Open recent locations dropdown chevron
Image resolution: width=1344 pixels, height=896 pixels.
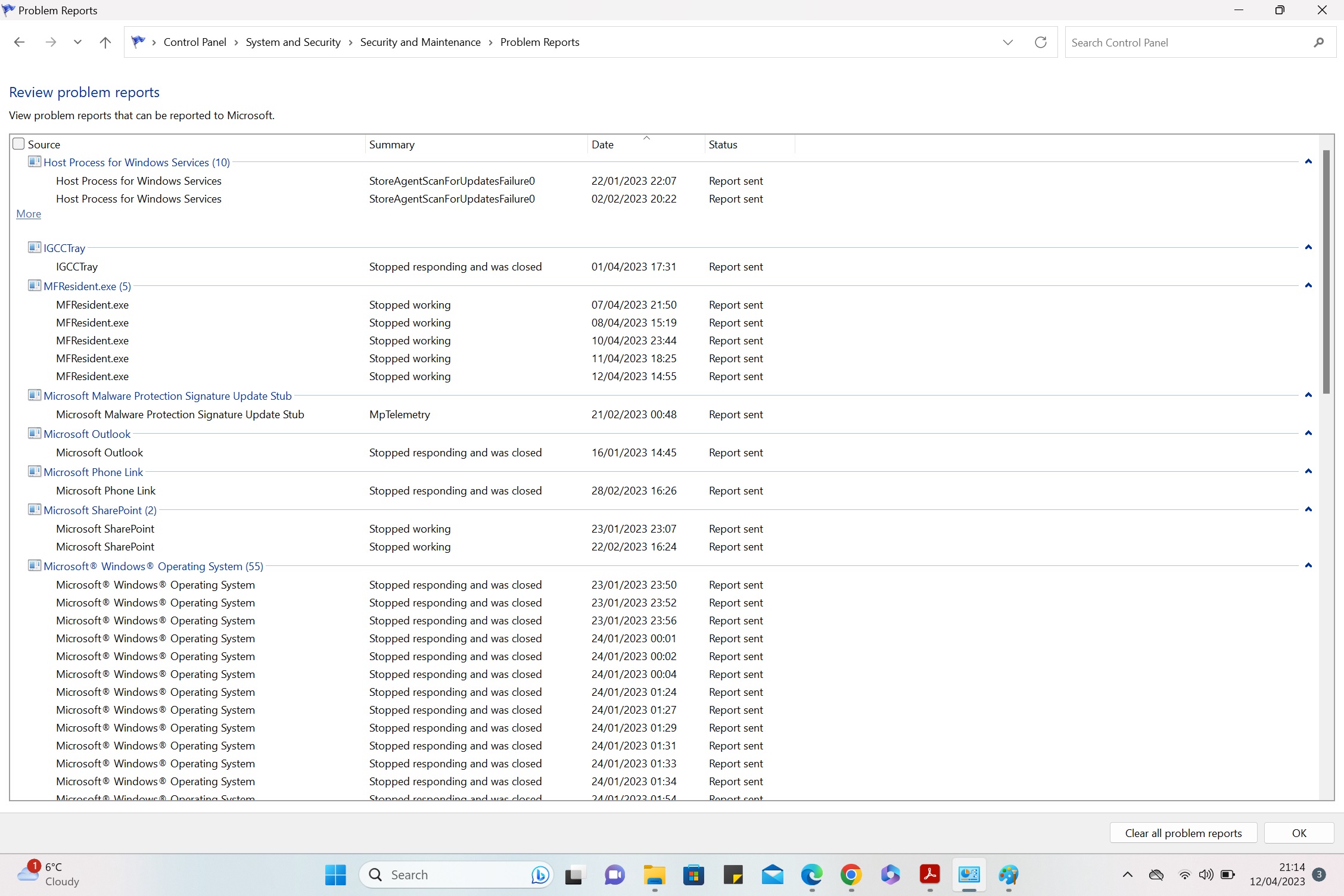pos(77,42)
